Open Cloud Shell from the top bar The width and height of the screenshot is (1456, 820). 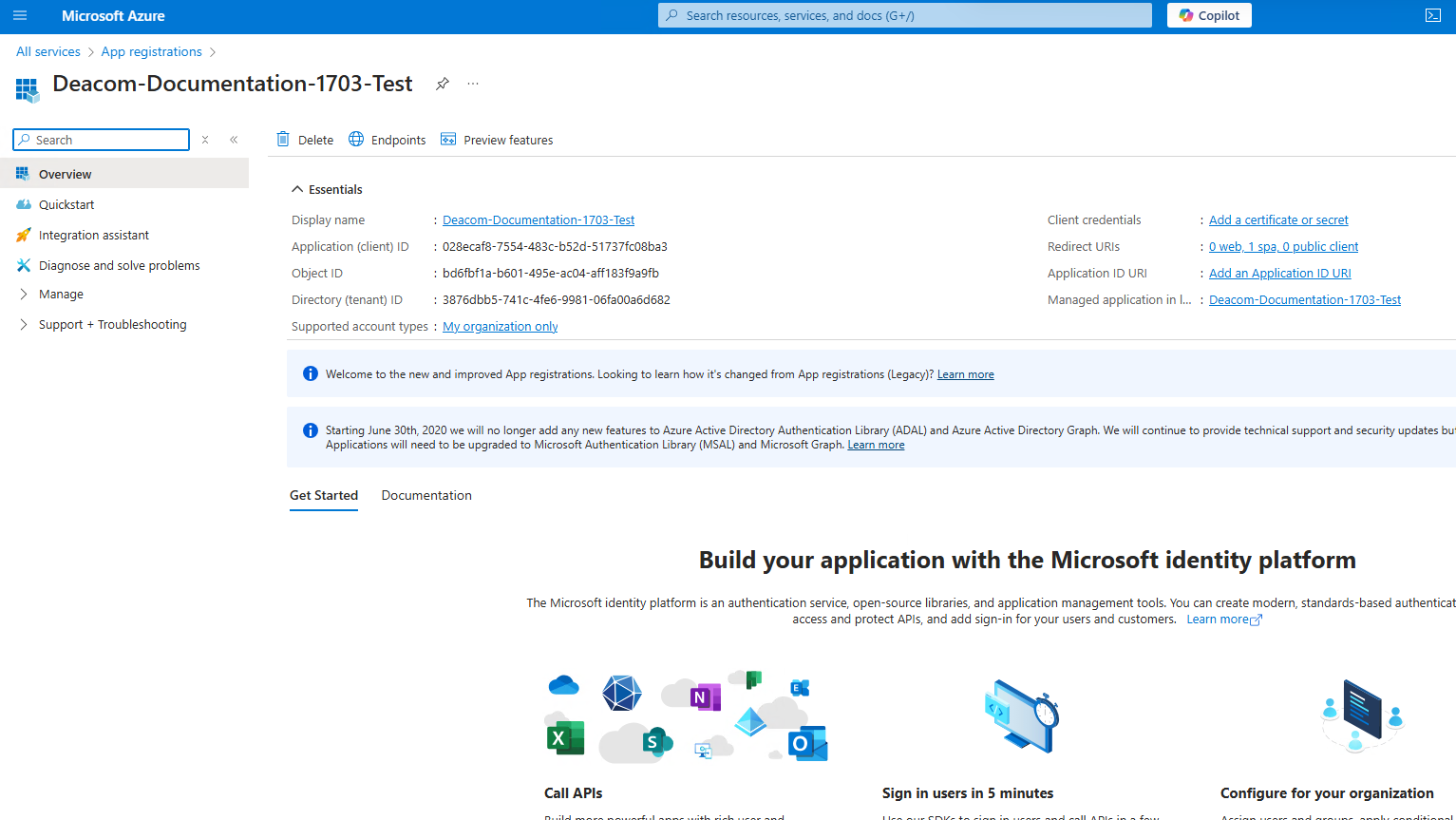[1433, 15]
